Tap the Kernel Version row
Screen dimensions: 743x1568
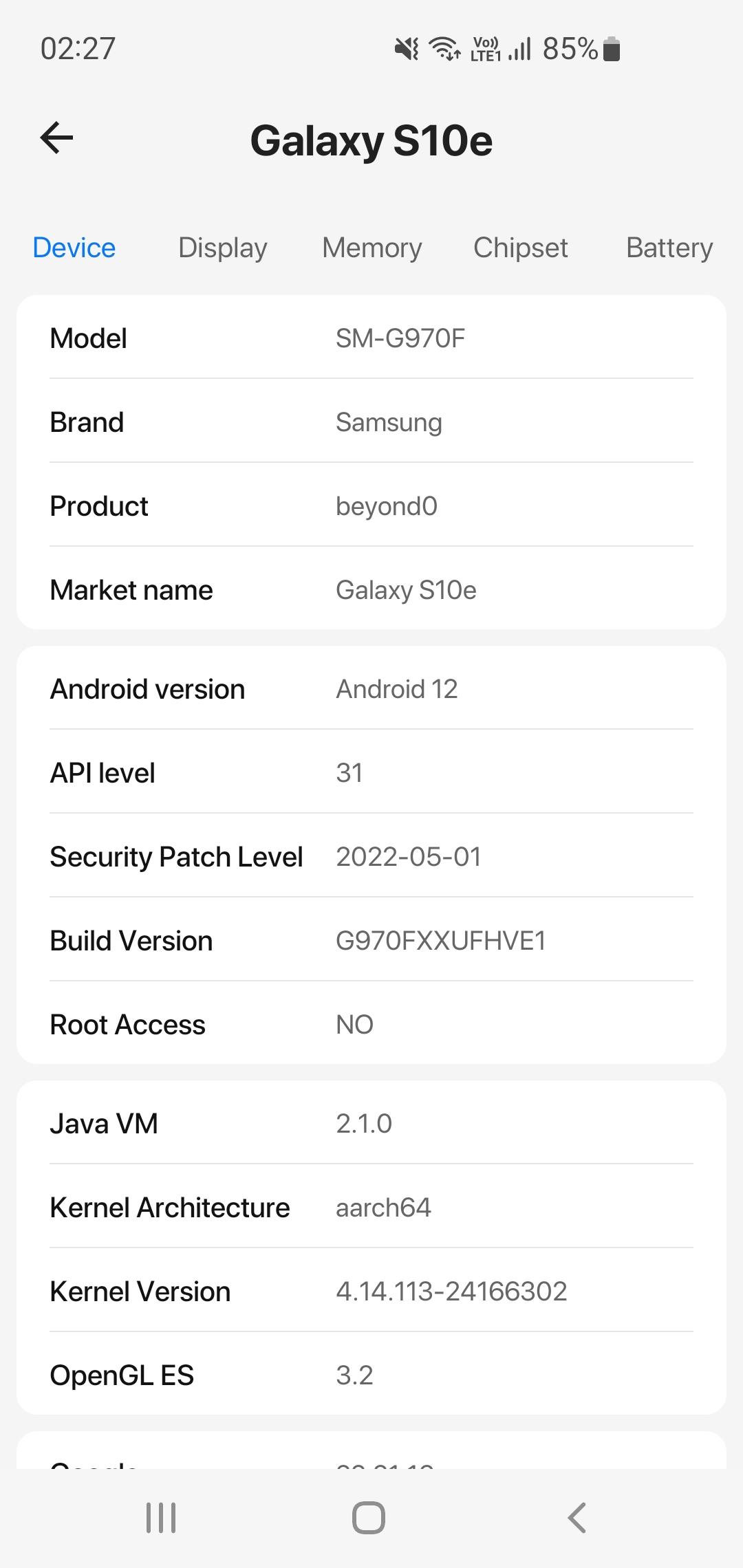point(371,1291)
